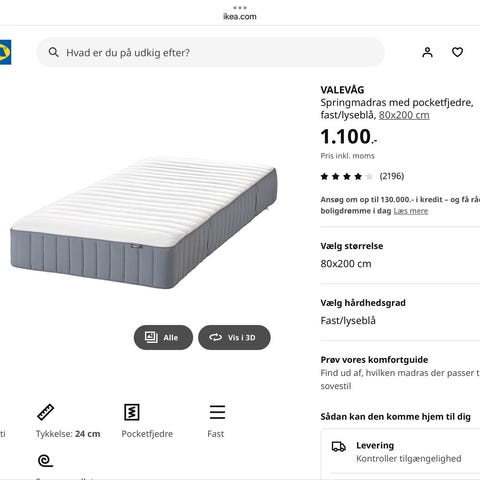The width and height of the screenshot is (480, 480).
Task: Click the VALEVÅG mattress product image
Action: tap(144, 223)
